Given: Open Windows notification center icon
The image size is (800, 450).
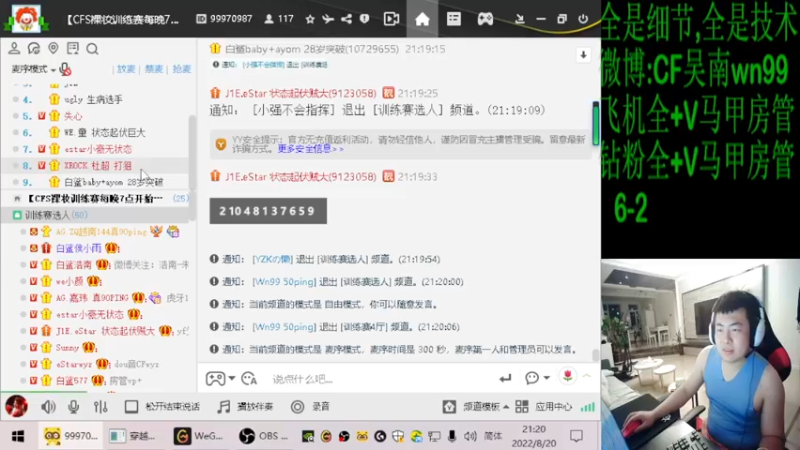Looking at the screenshot, I should tap(577, 436).
